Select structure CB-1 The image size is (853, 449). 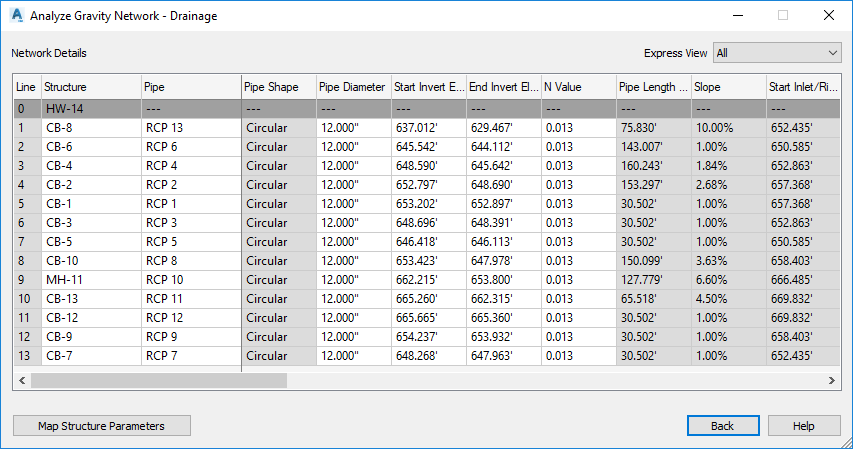(x=91, y=204)
